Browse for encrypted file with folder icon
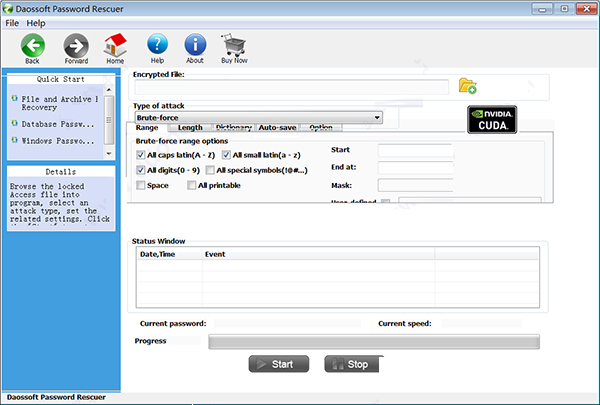 468,86
